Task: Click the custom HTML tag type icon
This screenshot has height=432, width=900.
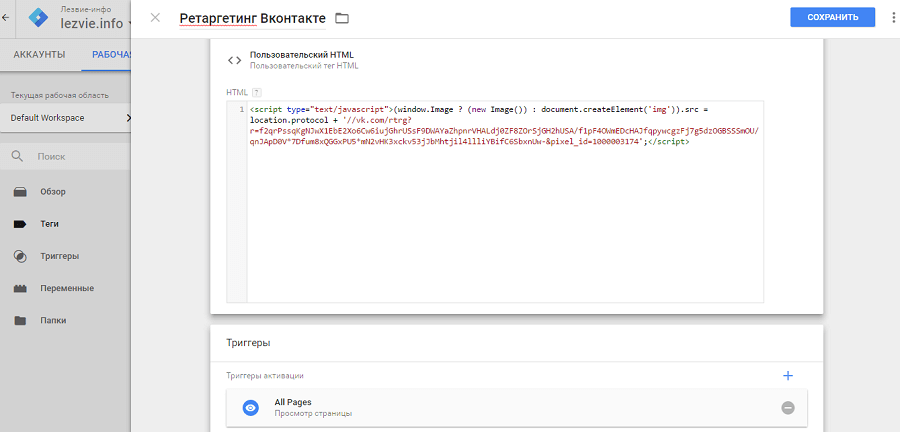Action: (x=234, y=59)
